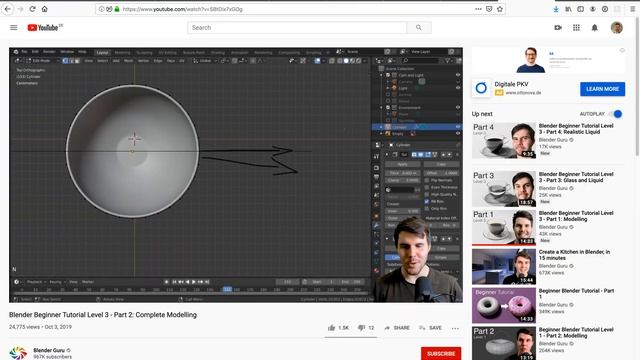Open the timeline Keying dropdown
The height and width of the screenshot is (360, 640).
tap(57, 282)
